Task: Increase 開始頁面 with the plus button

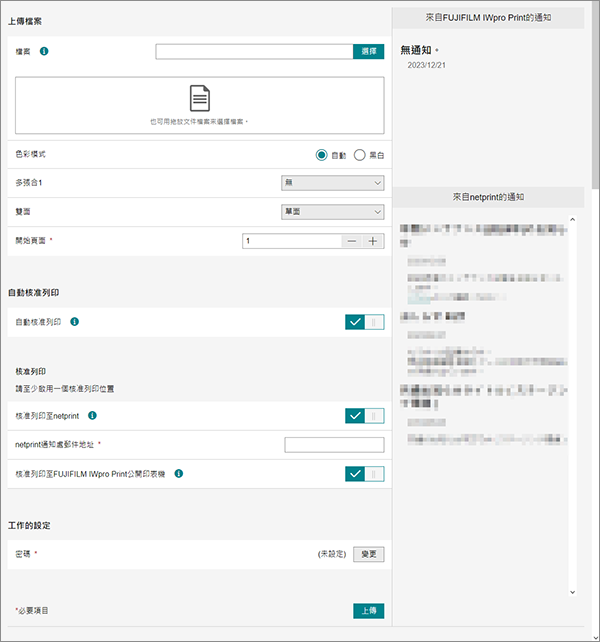Action: tap(373, 241)
